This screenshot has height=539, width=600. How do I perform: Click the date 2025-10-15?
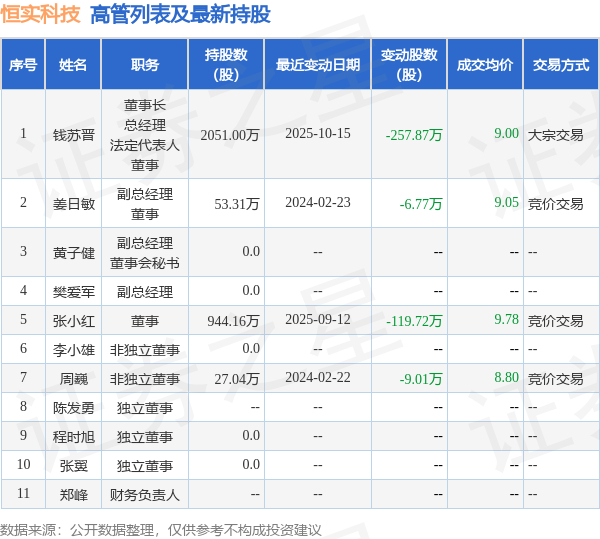[318, 133]
